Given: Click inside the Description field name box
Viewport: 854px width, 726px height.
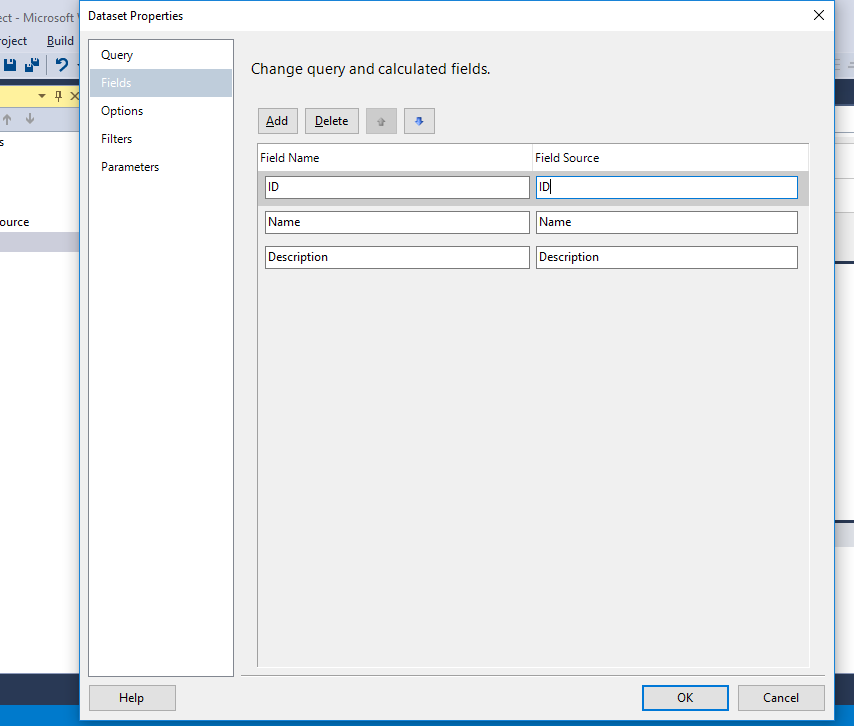Looking at the screenshot, I should tap(396, 257).
